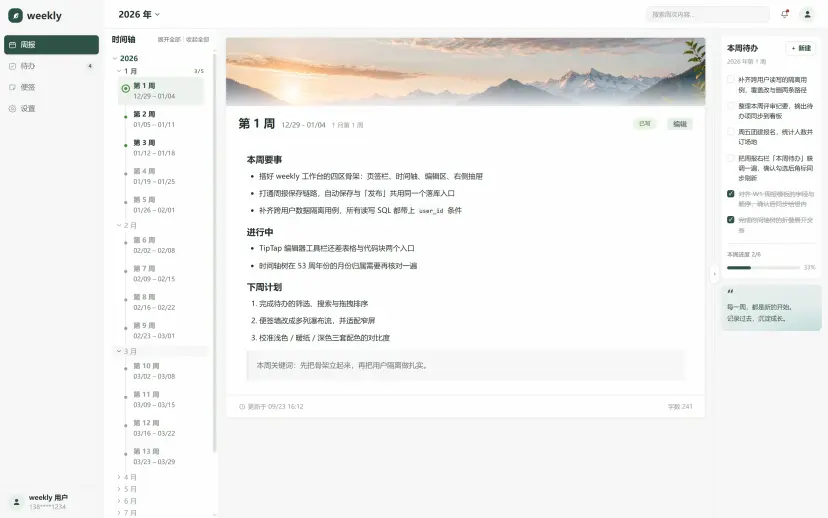Screen dimensions: 828x518
Task: Open the 2026 年 year dropdown
Action: [139, 14]
